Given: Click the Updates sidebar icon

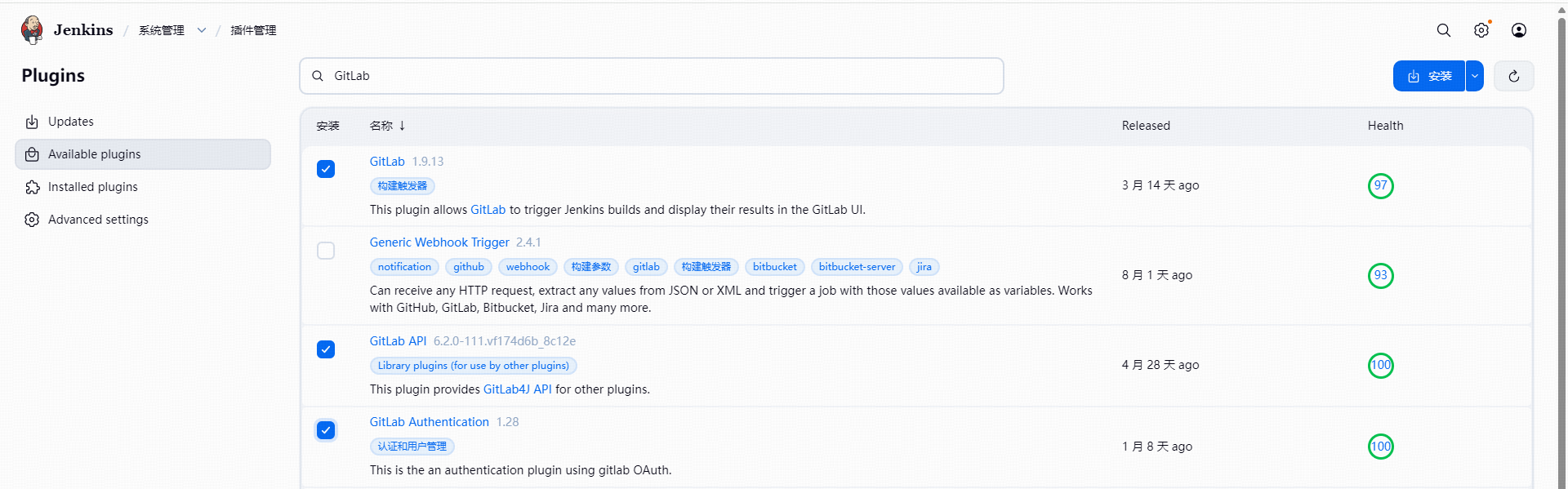Looking at the screenshot, I should [x=32, y=122].
